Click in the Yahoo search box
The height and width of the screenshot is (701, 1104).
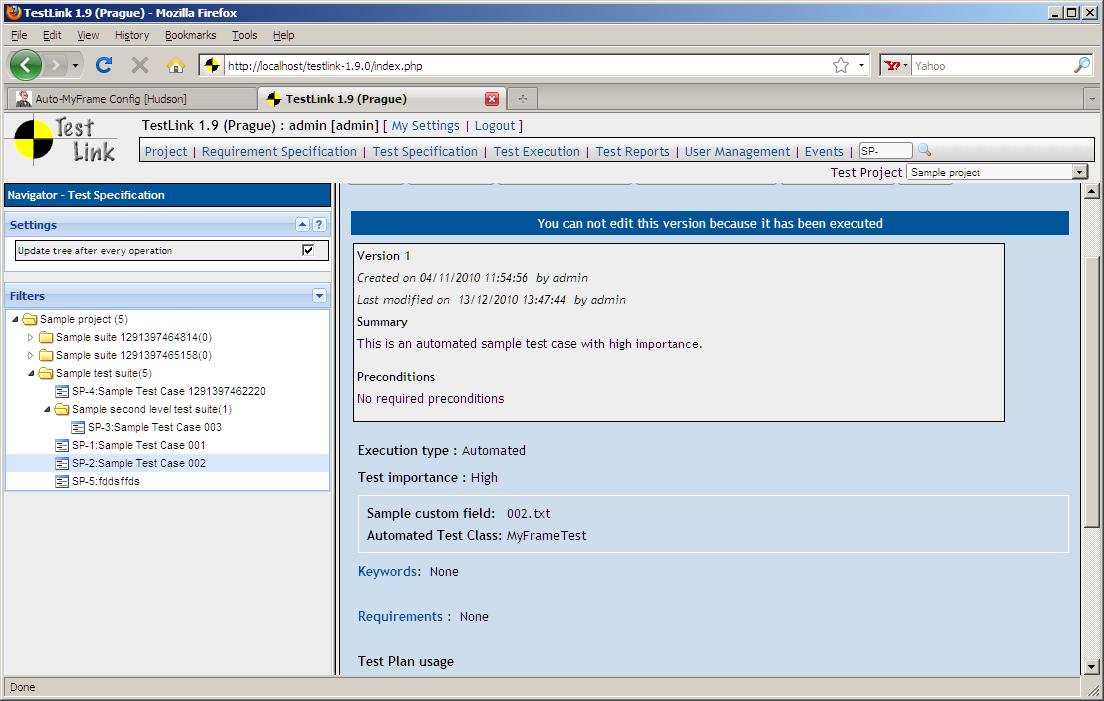click(x=990, y=66)
